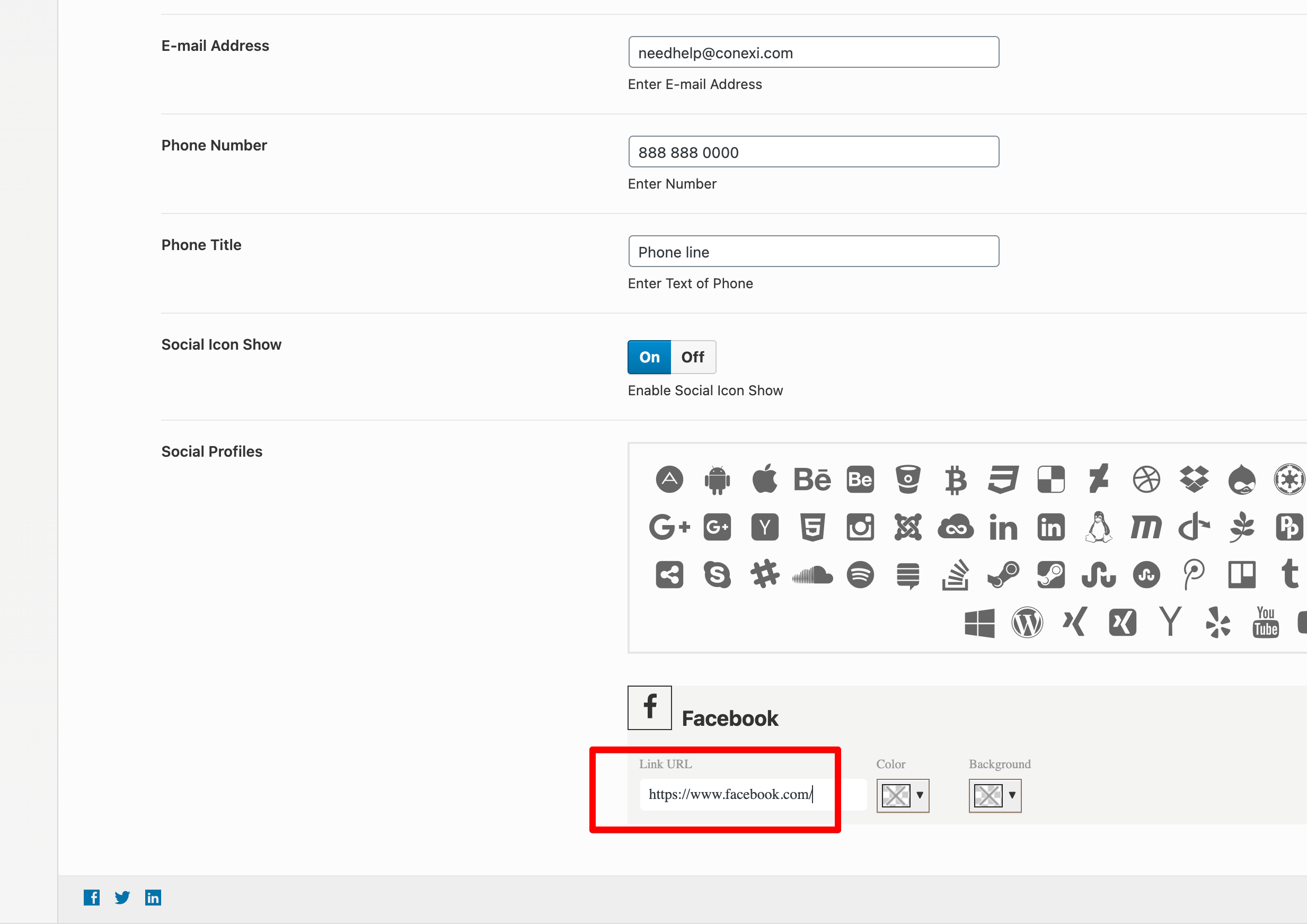Viewport: 1307px width, 924px height.
Task: Pick the Dropbox social icon
Action: point(1194,479)
